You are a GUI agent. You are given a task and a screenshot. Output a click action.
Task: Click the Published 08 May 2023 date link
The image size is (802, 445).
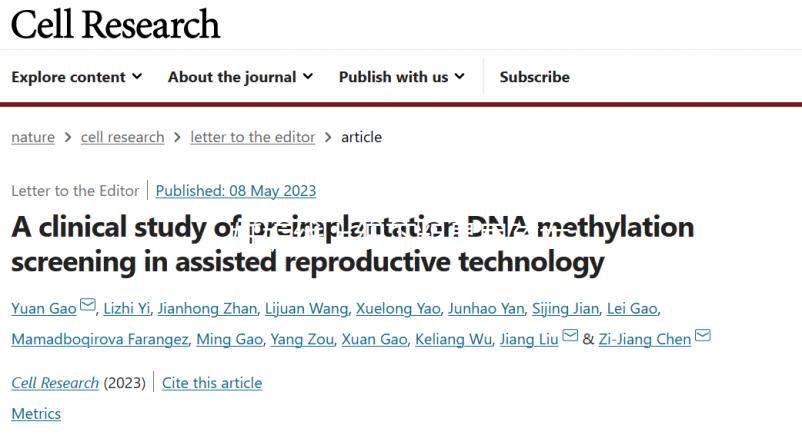[236, 190]
